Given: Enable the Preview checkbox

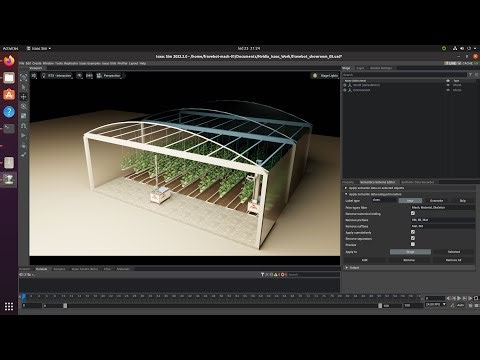Looking at the screenshot, I should [413, 244].
